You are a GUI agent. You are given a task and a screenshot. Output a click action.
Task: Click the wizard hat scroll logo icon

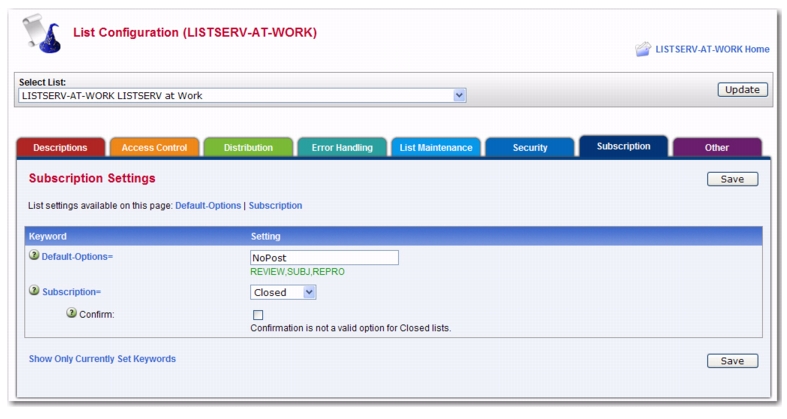(42, 34)
